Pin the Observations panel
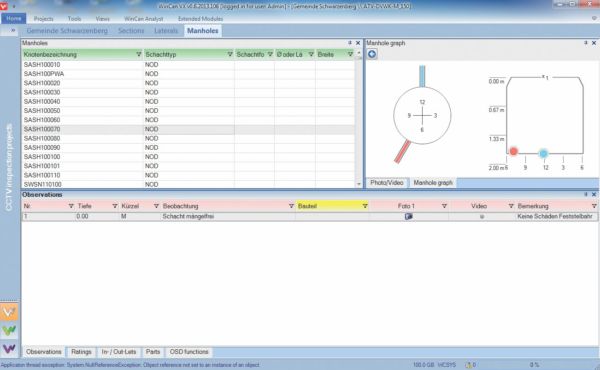This screenshot has height=370, width=600. pyautogui.click(x=586, y=194)
